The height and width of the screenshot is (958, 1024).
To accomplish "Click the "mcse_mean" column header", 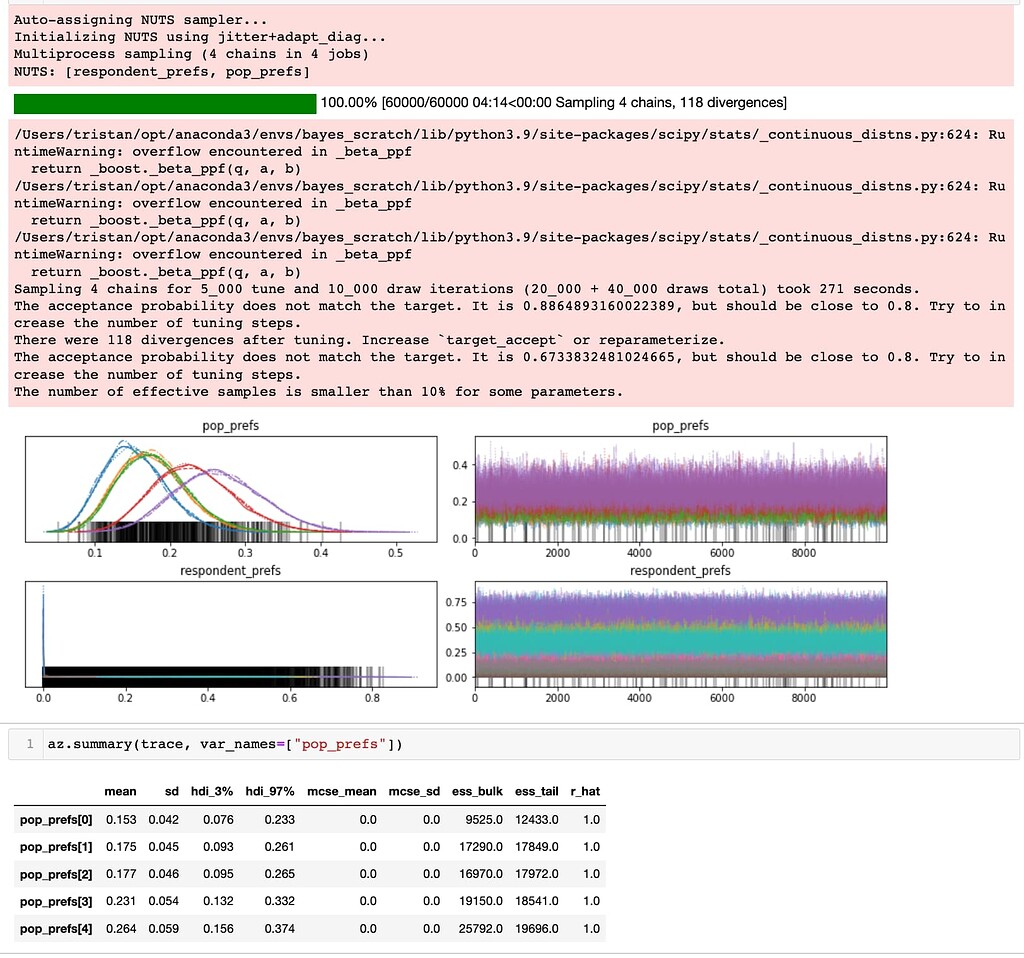I will (x=342, y=791).
